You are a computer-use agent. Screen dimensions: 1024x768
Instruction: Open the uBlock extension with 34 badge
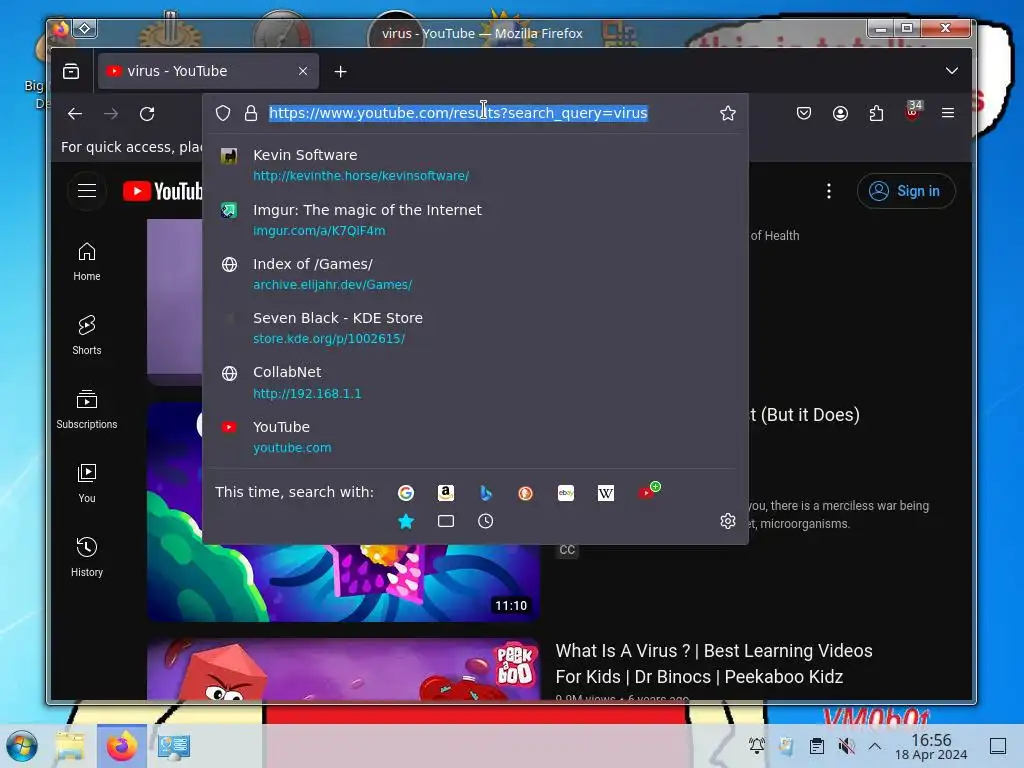point(912,111)
